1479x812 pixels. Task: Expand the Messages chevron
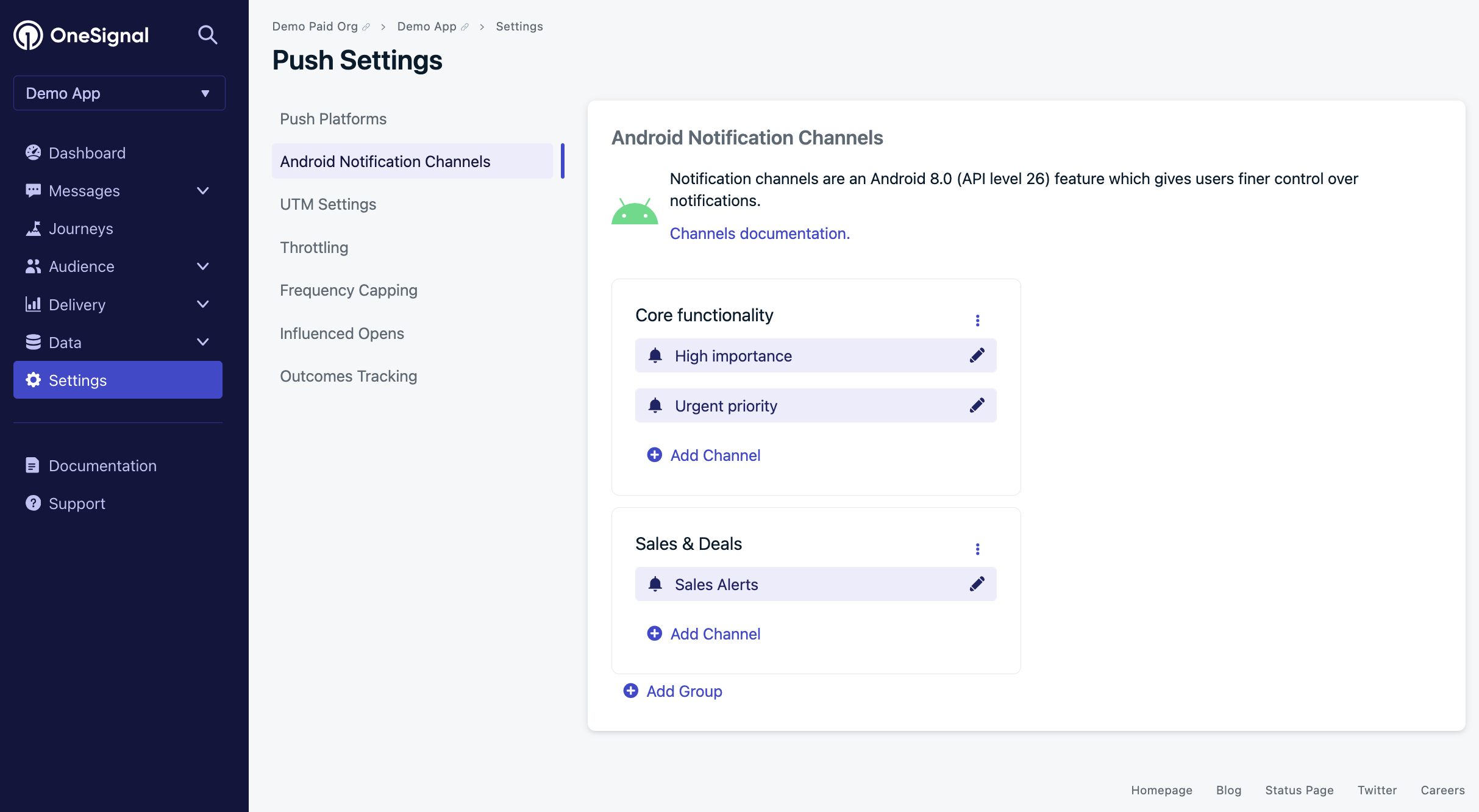[203, 191]
